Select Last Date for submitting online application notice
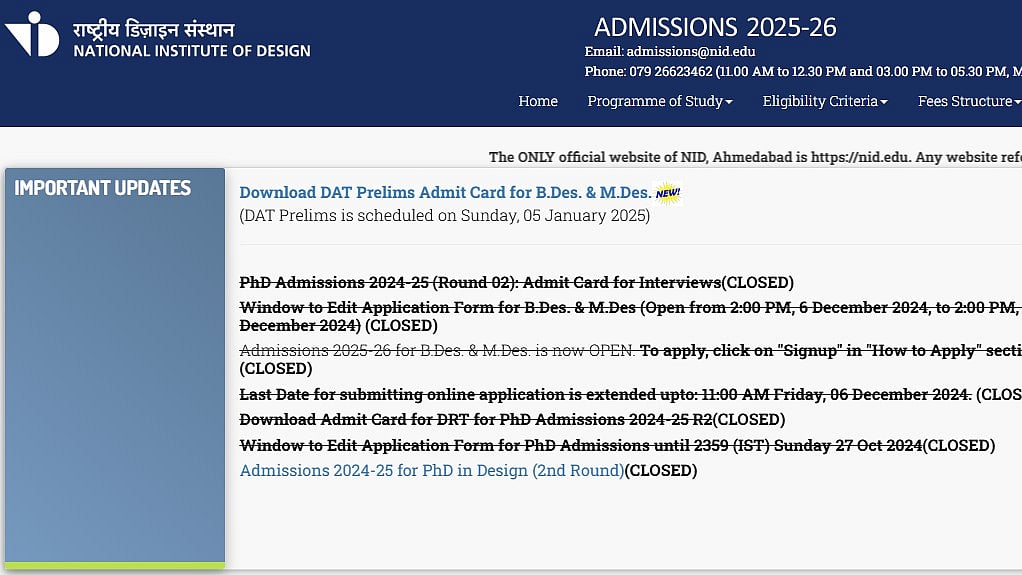The image size is (1022, 575). pos(605,394)
